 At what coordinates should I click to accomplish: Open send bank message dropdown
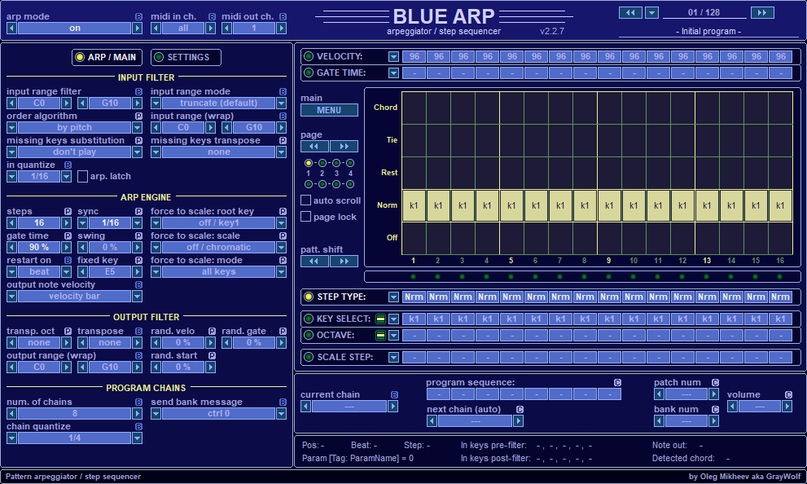click(281, 413)
